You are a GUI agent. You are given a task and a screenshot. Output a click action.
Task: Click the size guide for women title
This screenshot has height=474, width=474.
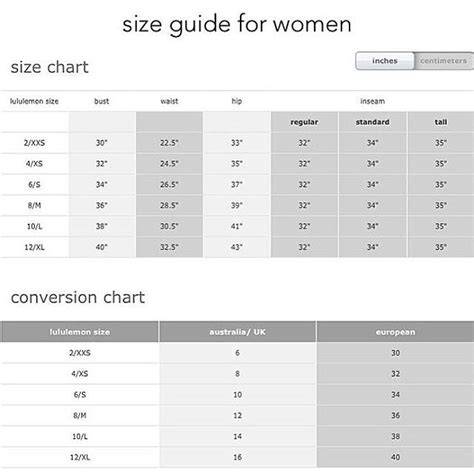pyautogui.click(x=237, y=25)
